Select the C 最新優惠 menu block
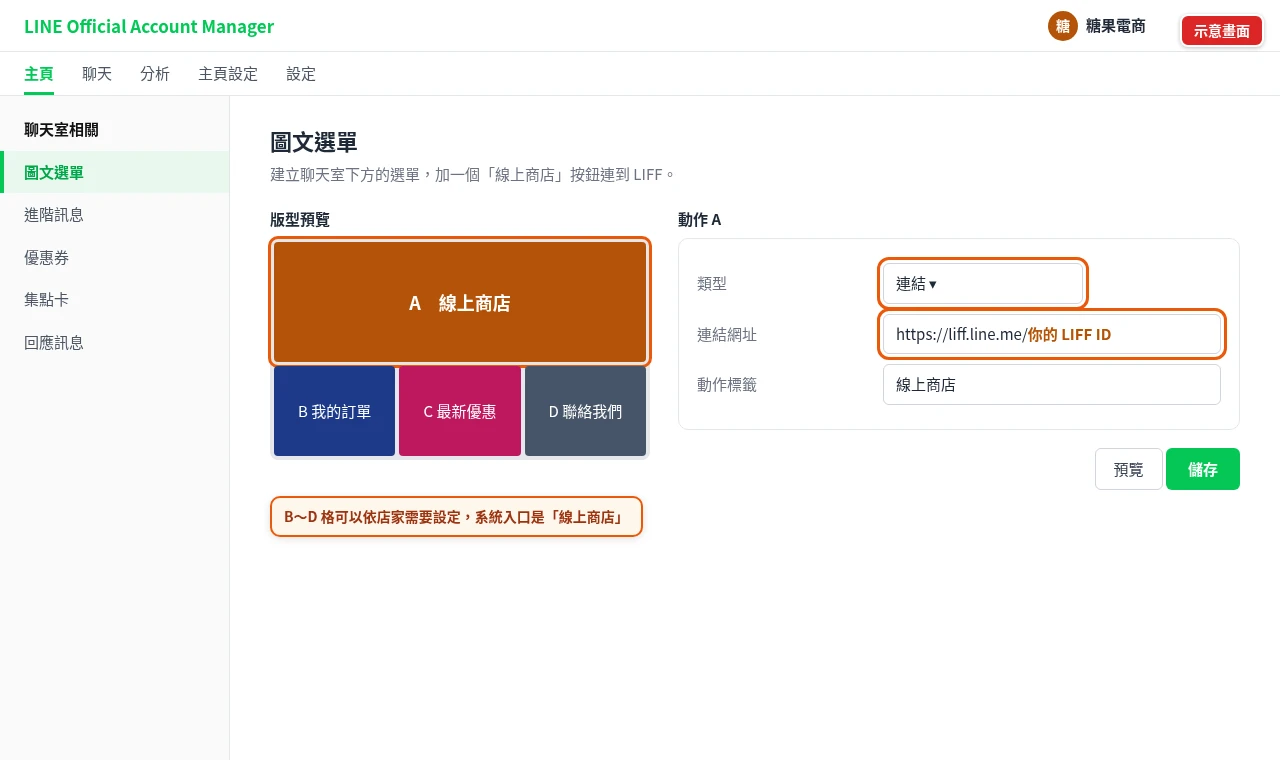1280x760 pixels. click(x=460, y=411)
